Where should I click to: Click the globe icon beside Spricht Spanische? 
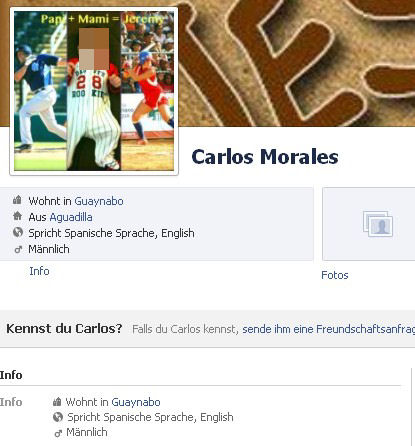(18, 232)
